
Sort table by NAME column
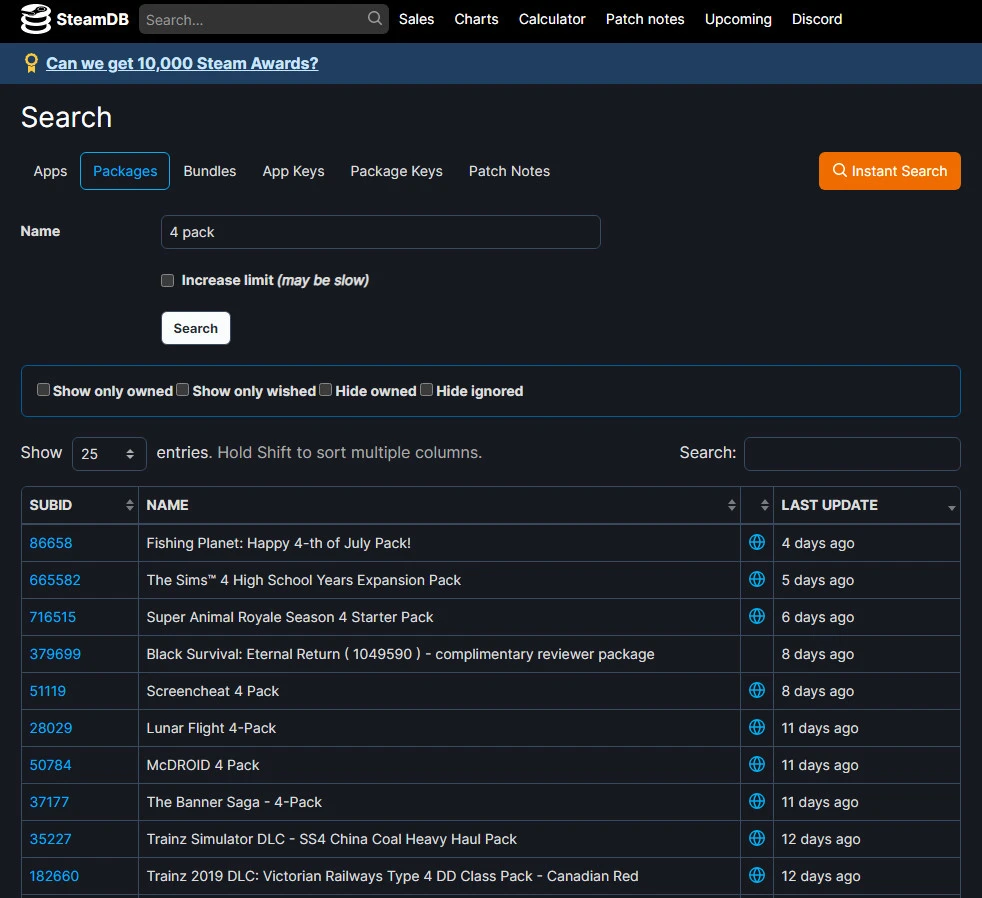tap(439, 505)
